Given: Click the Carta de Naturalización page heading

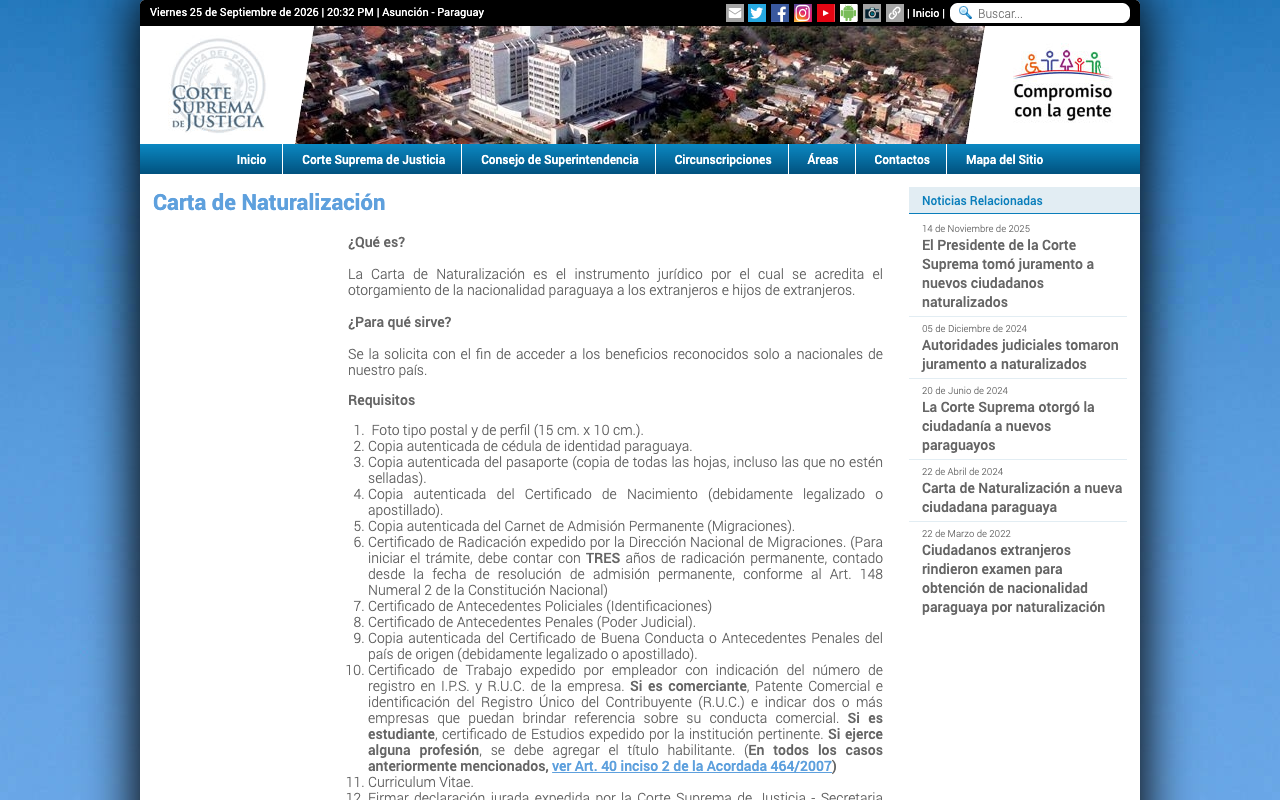Looking at the screenshot, I should [269, 202].
